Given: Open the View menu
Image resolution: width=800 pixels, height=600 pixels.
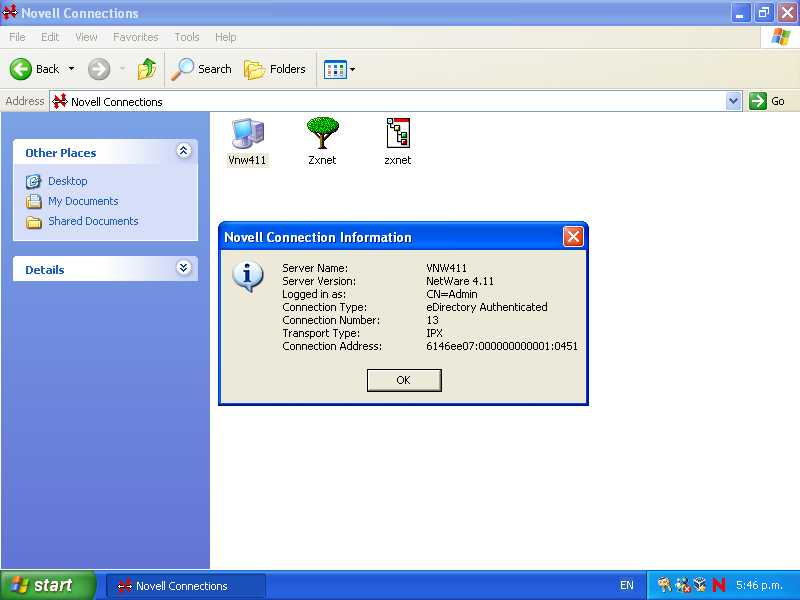Looking at the screenshot, I should [x=86, y=37].
